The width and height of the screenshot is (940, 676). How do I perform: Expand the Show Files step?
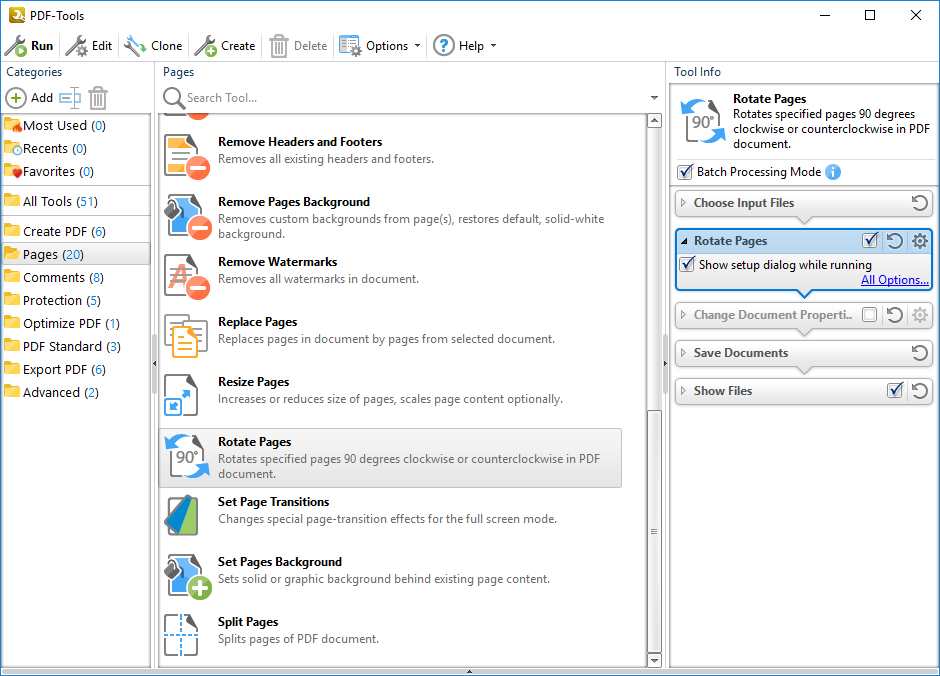683,391
